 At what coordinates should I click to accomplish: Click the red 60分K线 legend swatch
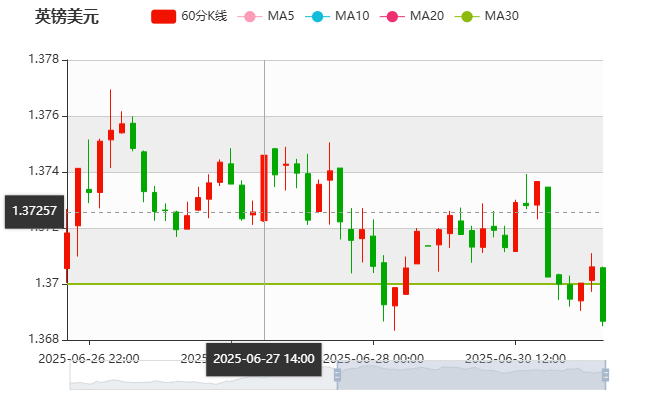point(163,17)
